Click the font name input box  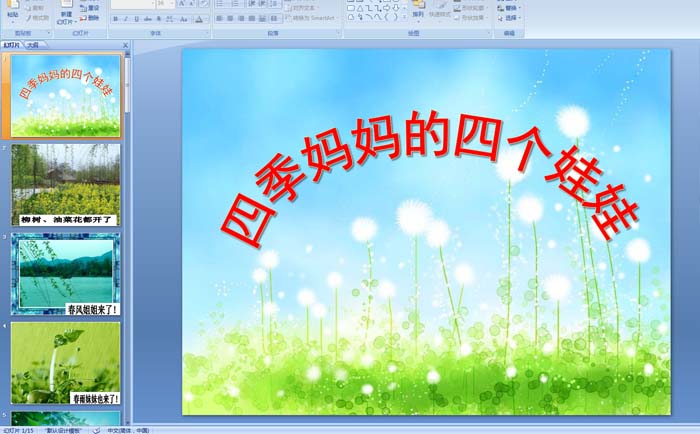pyautogui.click(x=132, y=4)
